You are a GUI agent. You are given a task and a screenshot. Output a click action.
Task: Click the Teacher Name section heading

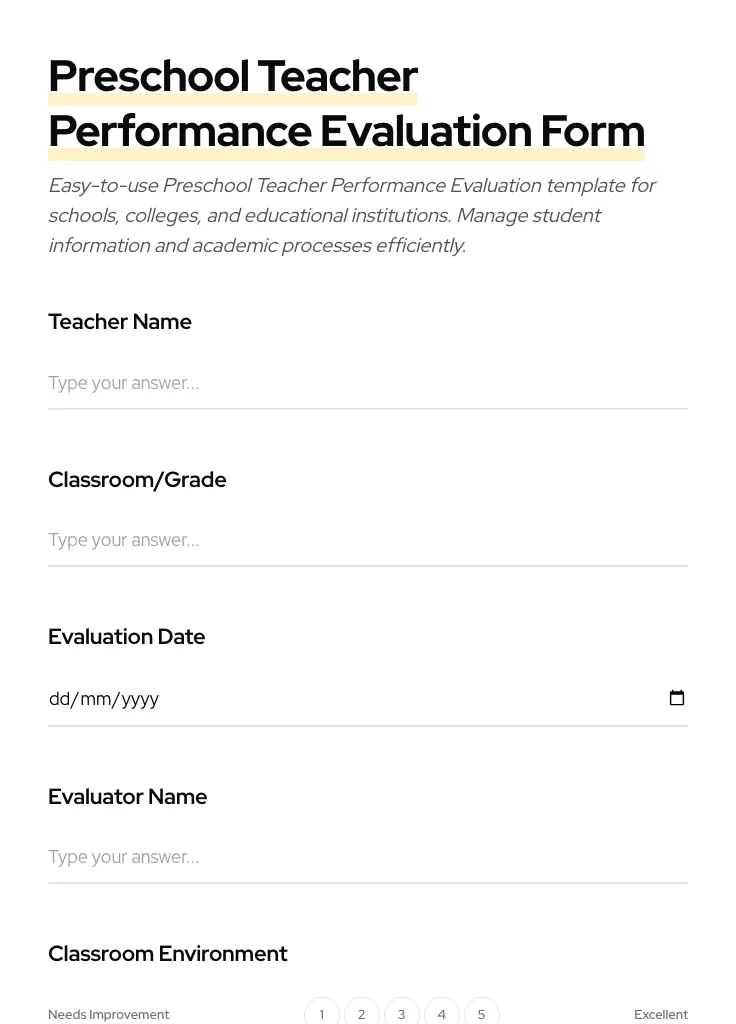(x=120, y=321)
